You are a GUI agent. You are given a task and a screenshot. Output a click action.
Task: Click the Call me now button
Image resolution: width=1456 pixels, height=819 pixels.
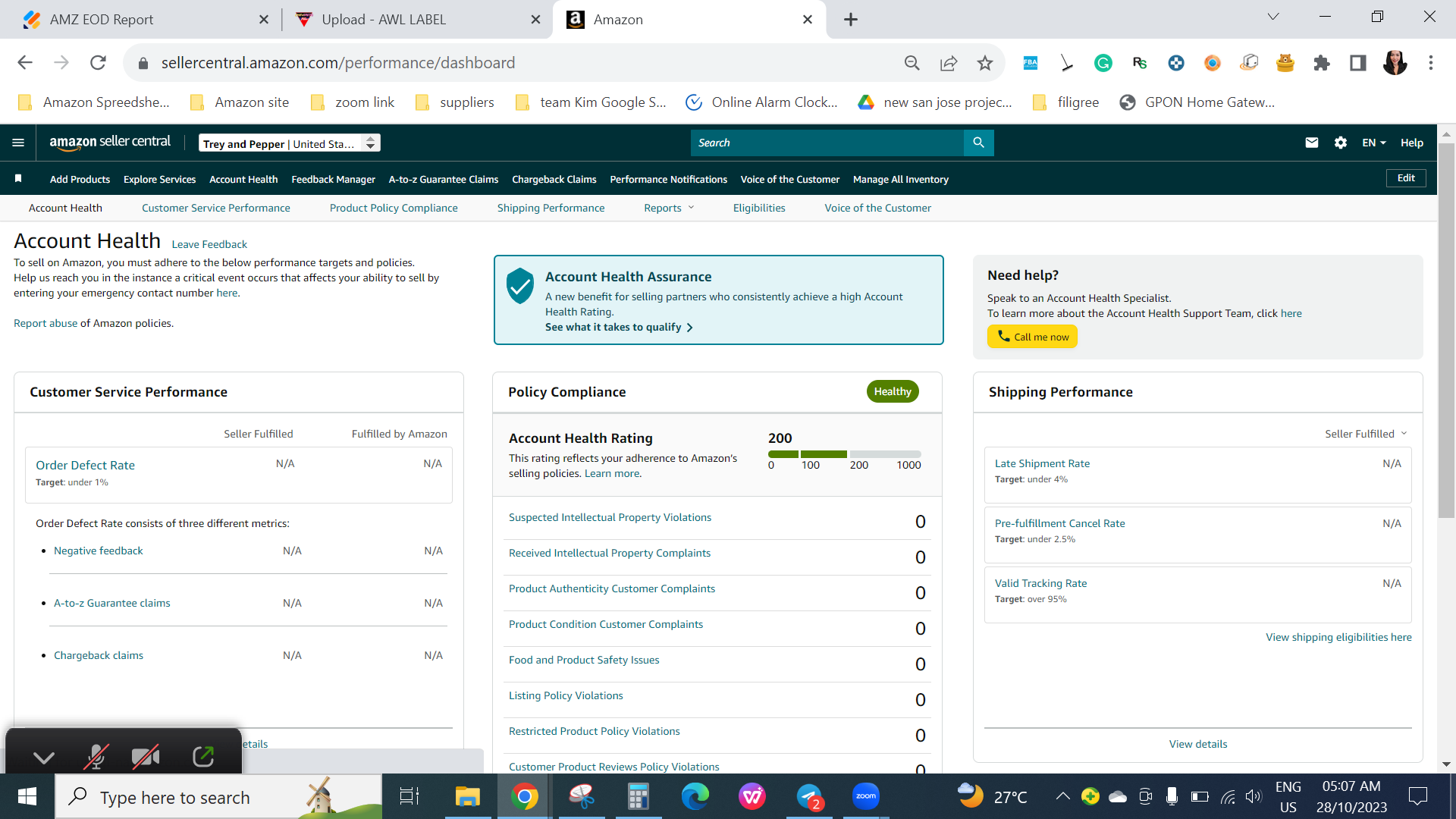1032,337
